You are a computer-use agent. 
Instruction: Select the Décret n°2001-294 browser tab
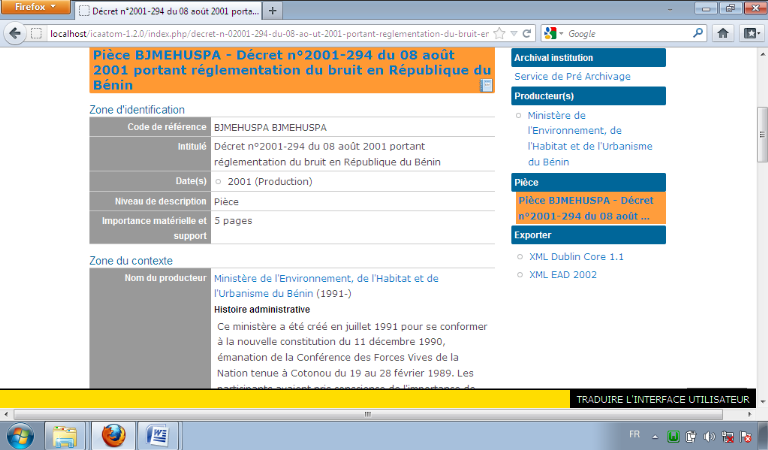[169, 11]
